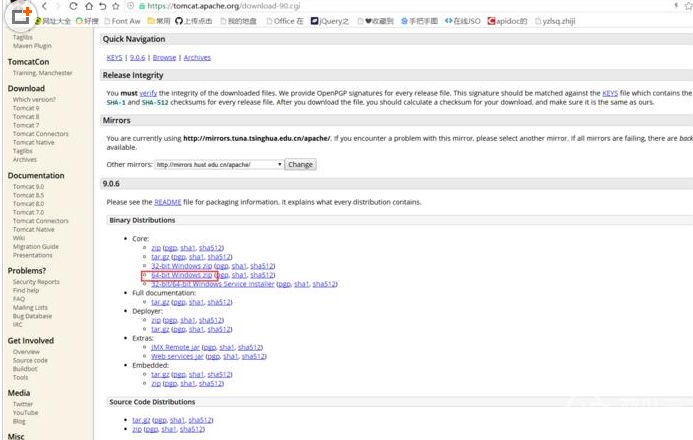Download the Core tar.gz link
The width and height of the screenshot is (693, 440).
coord(160,257)
